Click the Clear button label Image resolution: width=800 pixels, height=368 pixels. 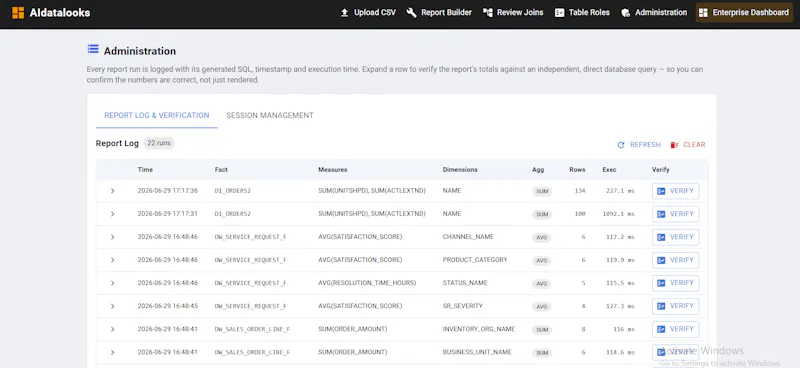point(694,145)
